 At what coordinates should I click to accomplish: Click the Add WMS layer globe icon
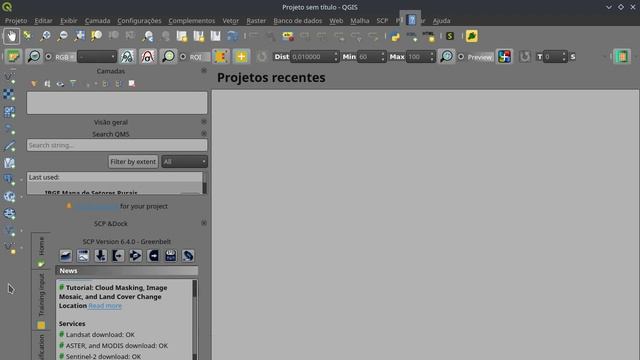(9, 197)
